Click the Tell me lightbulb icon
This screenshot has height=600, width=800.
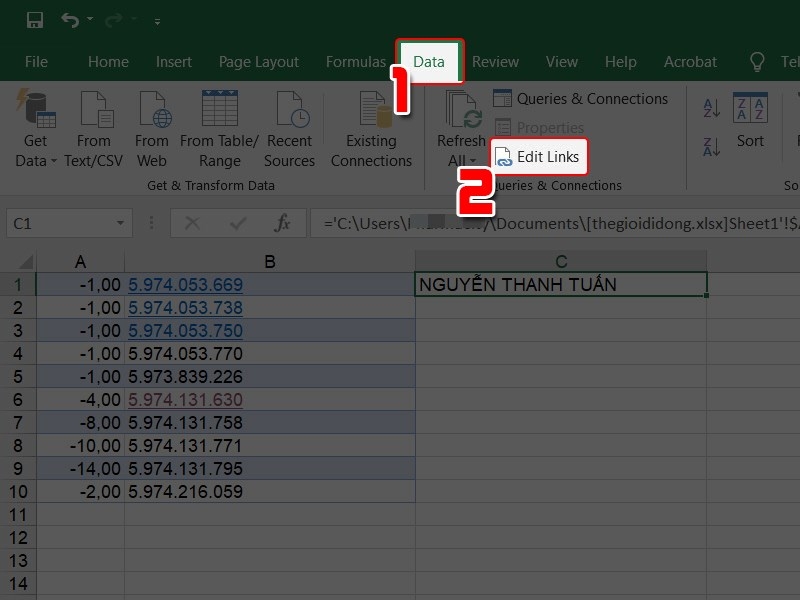pyautogui.click(x=757, y=62)
